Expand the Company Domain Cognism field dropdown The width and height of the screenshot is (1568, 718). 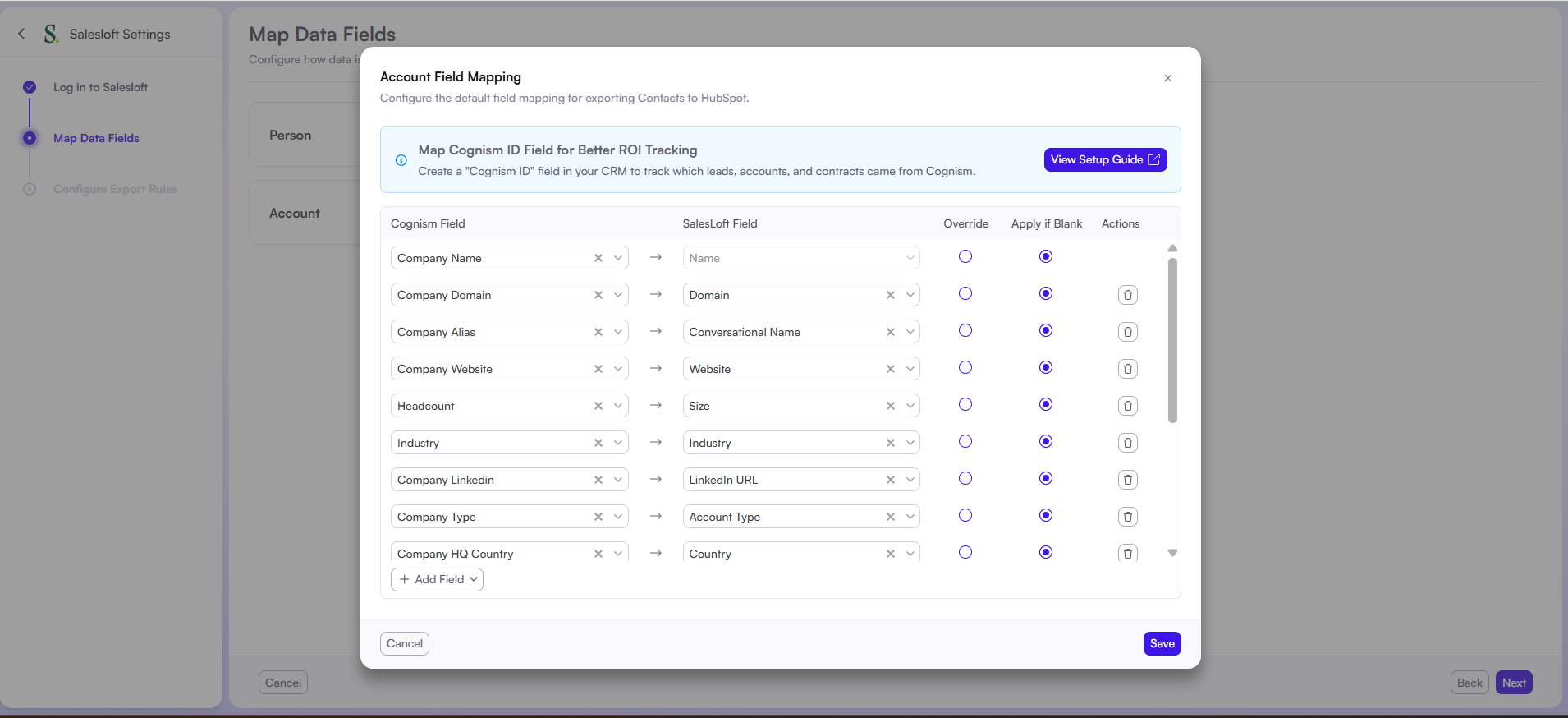tap(618, 295)
